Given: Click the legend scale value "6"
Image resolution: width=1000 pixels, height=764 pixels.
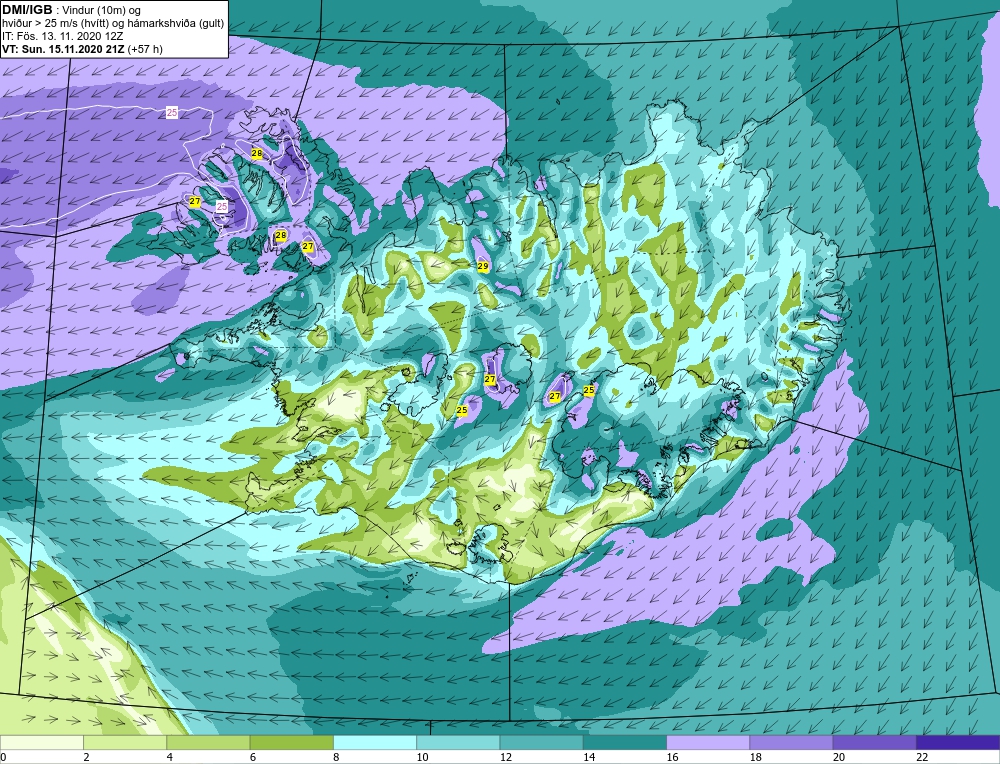Looking at the screenshot, I should click(x=253, y=757).
